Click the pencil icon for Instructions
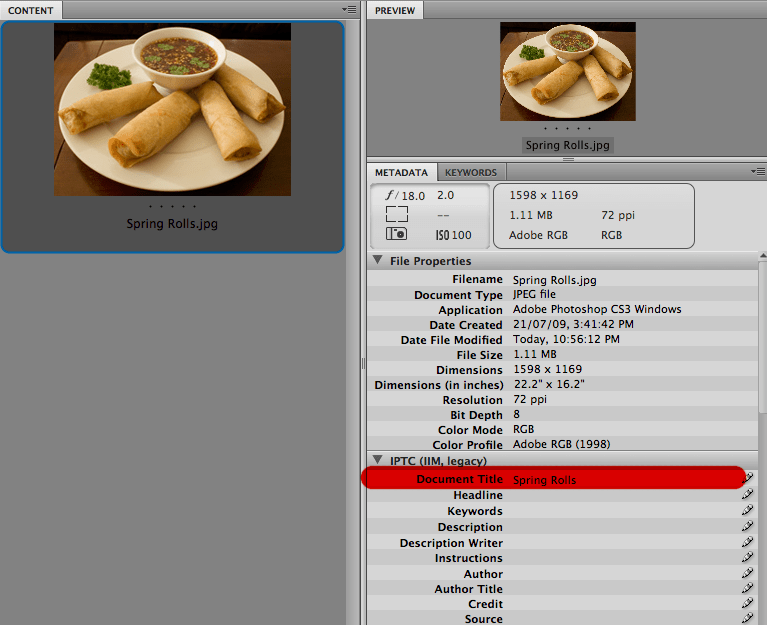 coord(747,557)
